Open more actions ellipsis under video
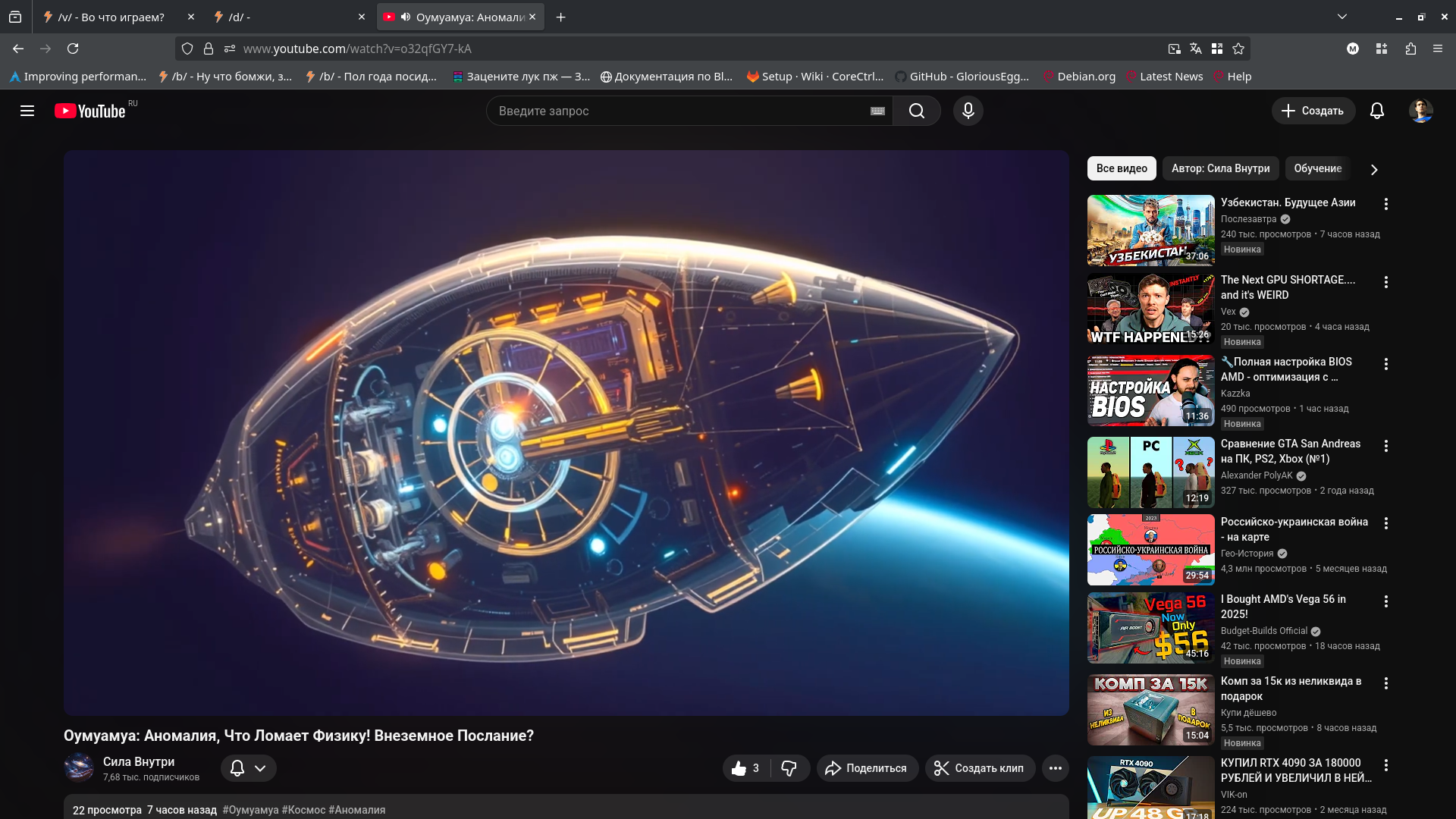Screen dimensions: 1456x819 click(1055, 768)
